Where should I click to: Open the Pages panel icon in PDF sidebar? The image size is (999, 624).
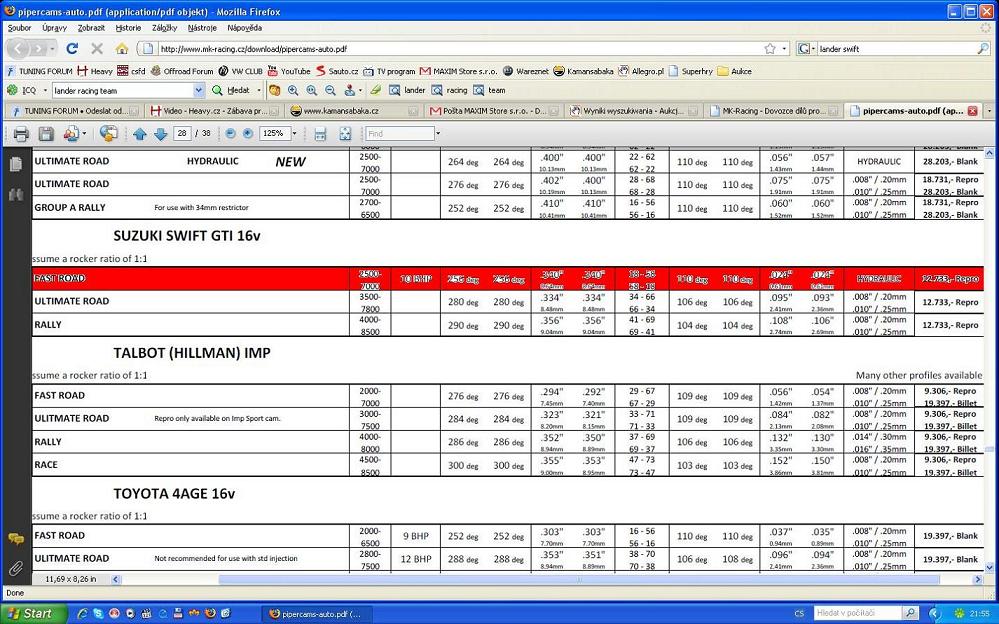click(16, 164)
